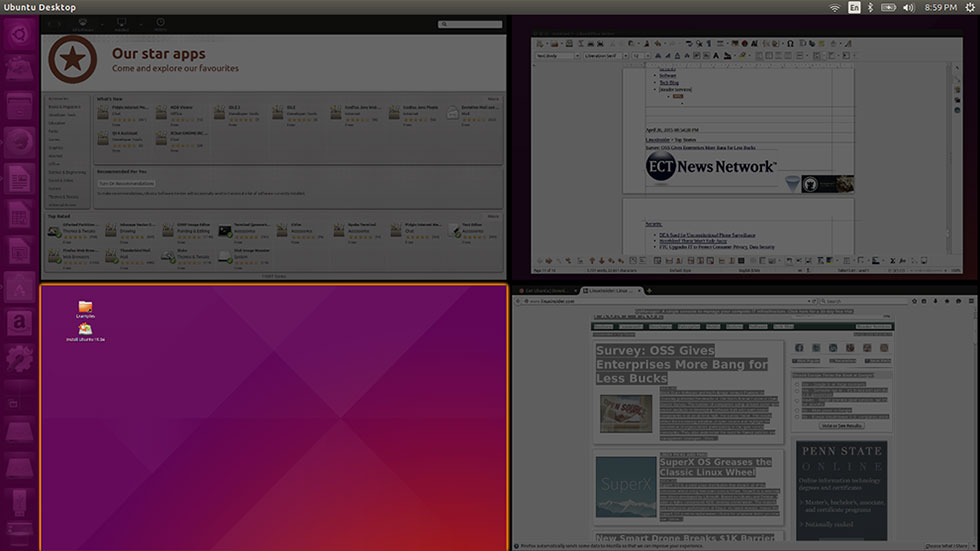Click the Undo icon in Writer toolbar
The height and width of the screenshot is (551, 980).
coord(658,44)
